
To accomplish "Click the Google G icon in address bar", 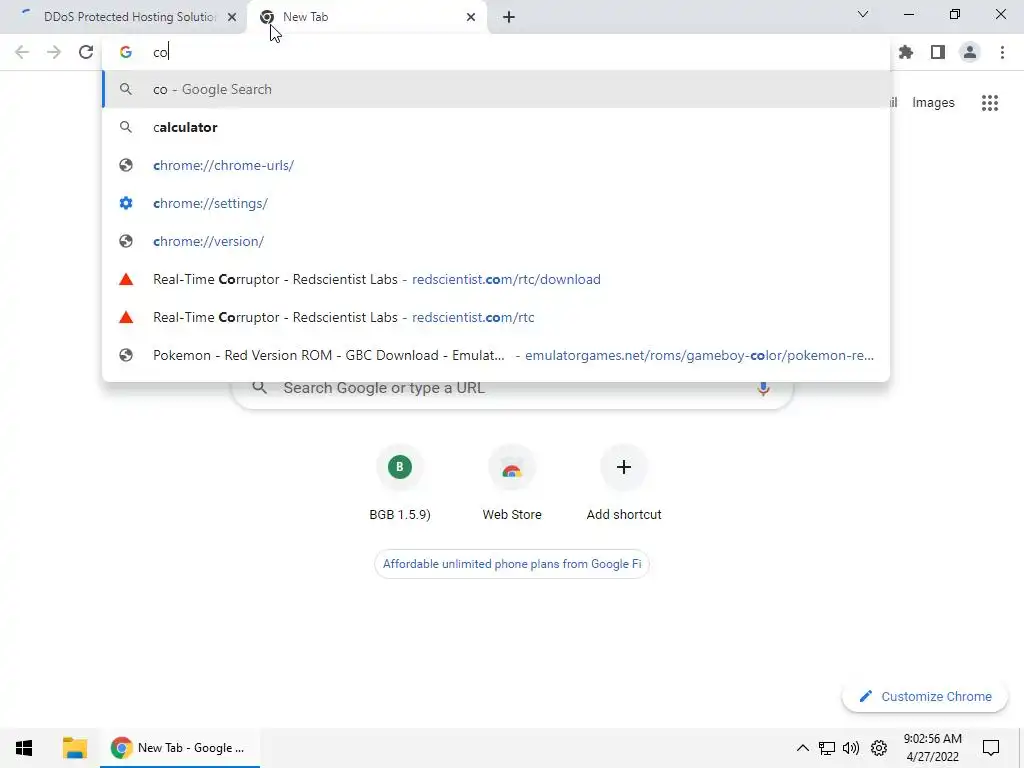I will click(126, 52).
